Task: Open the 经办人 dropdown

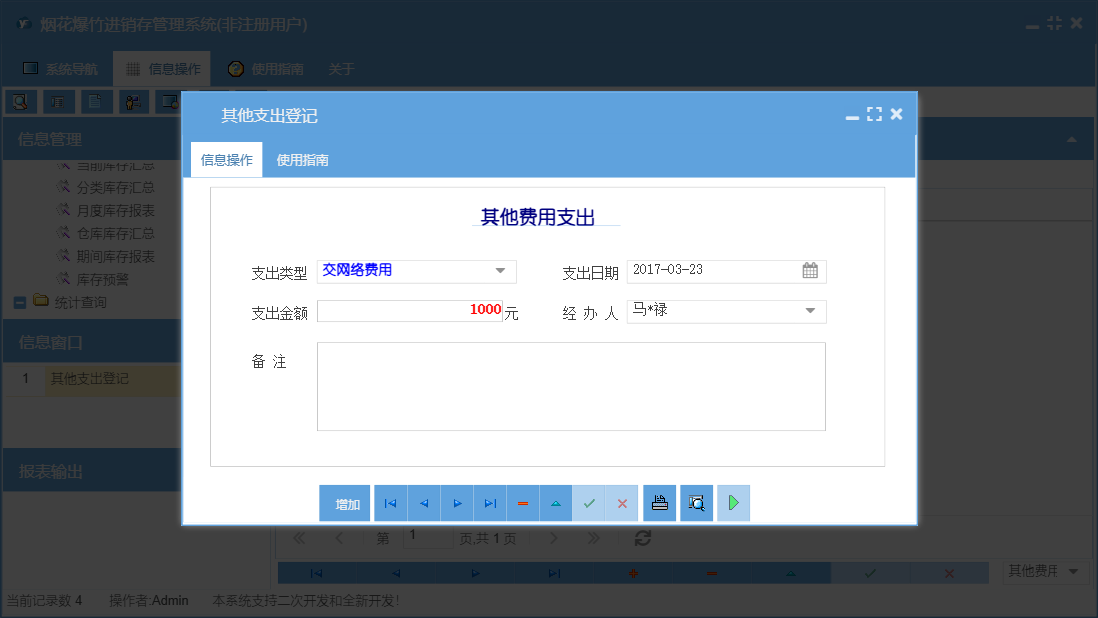Action: pos(812,312)
